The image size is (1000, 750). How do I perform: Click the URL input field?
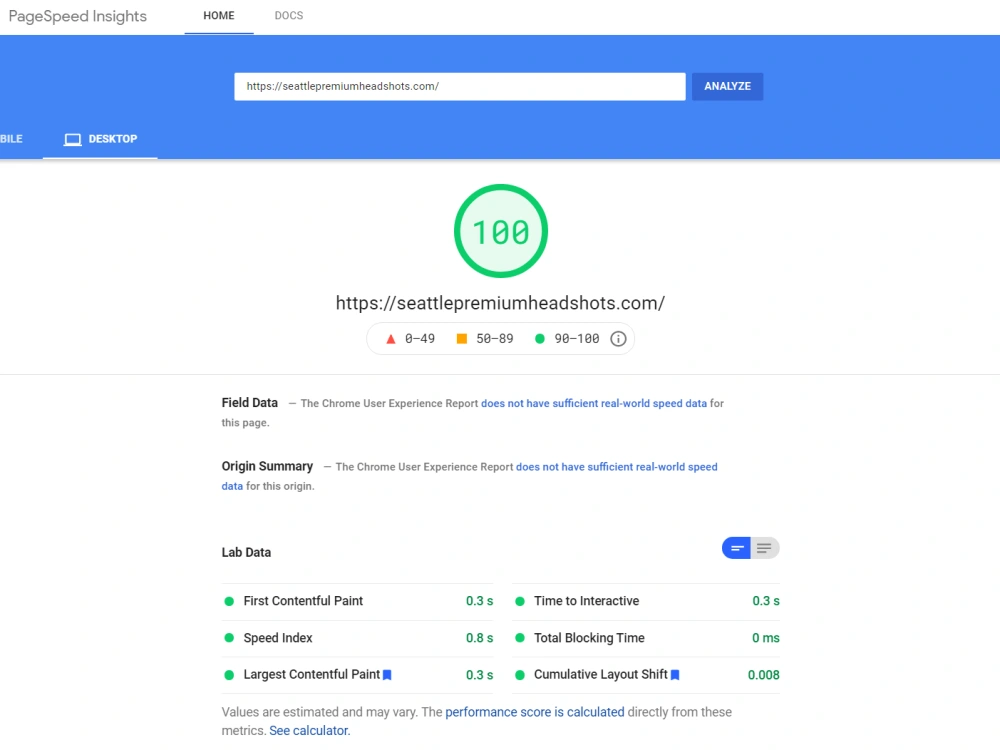(x=459, y=86)
